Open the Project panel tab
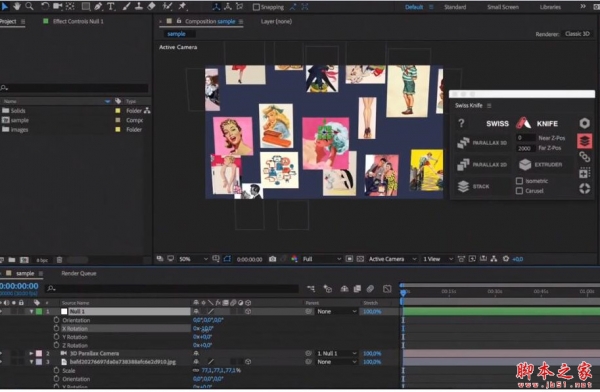The image size is (600, 392). pos(8,21)
